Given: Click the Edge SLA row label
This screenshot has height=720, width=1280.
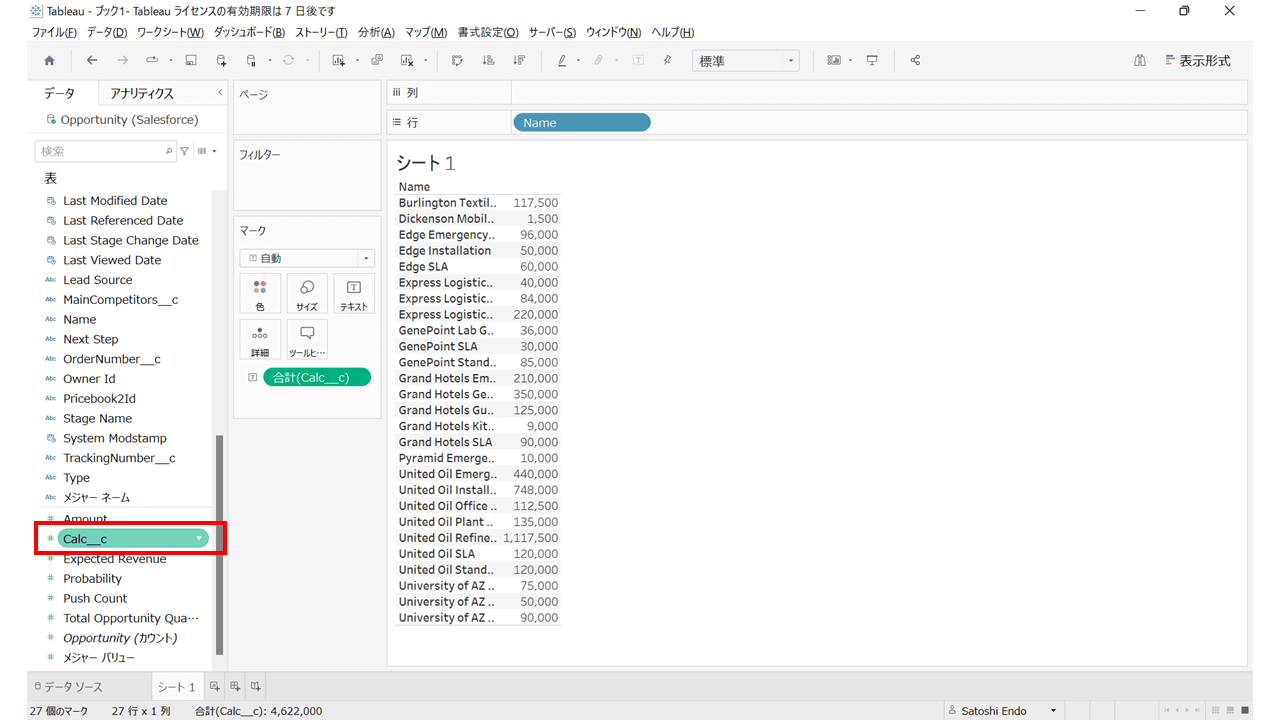Looking at the screenshot, I should (423, 267).
